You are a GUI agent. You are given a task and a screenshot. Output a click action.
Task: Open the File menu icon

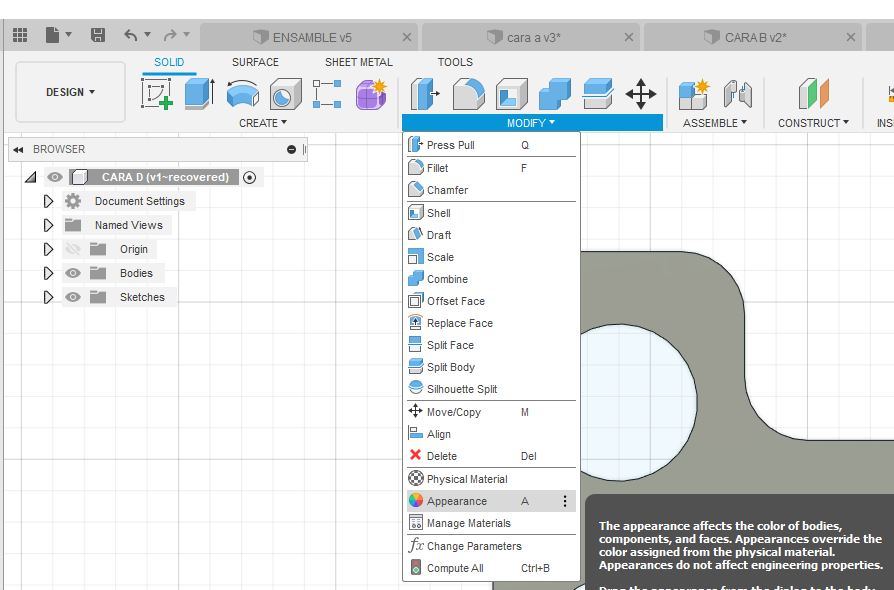[52, 35]
